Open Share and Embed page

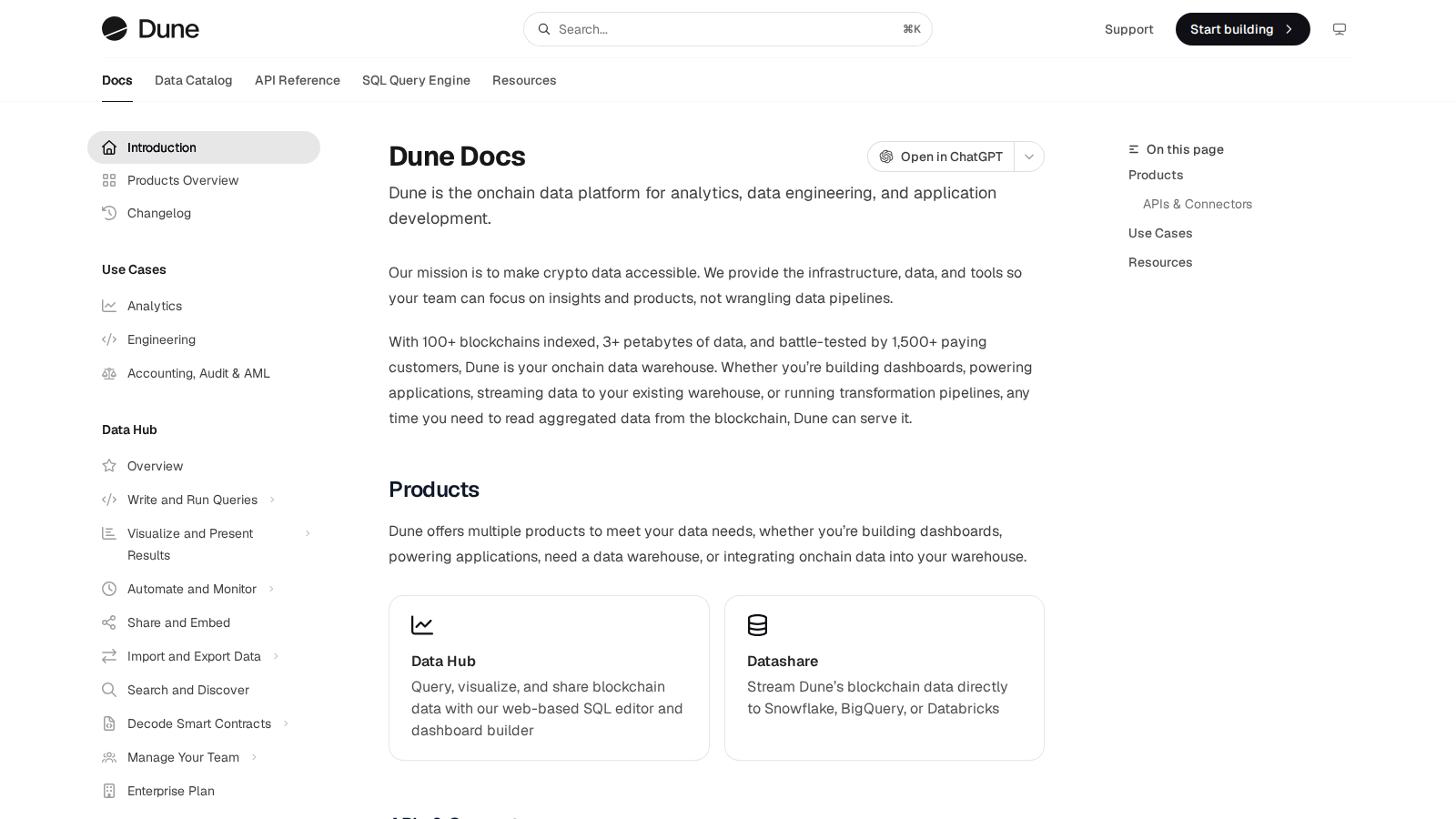click(204, 622)
